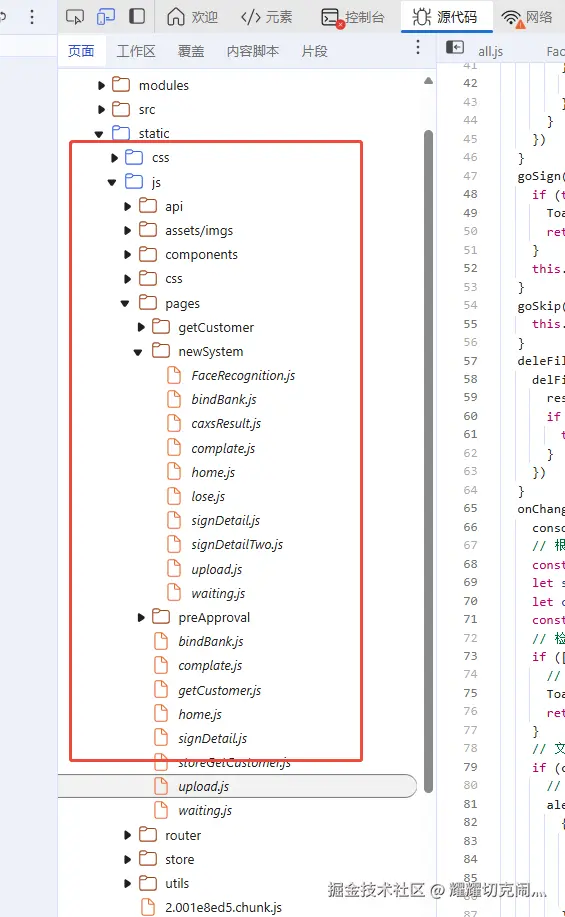Set breakpoint at line number 47
This screenshot has height=917, width=565.
pos(470,175)
